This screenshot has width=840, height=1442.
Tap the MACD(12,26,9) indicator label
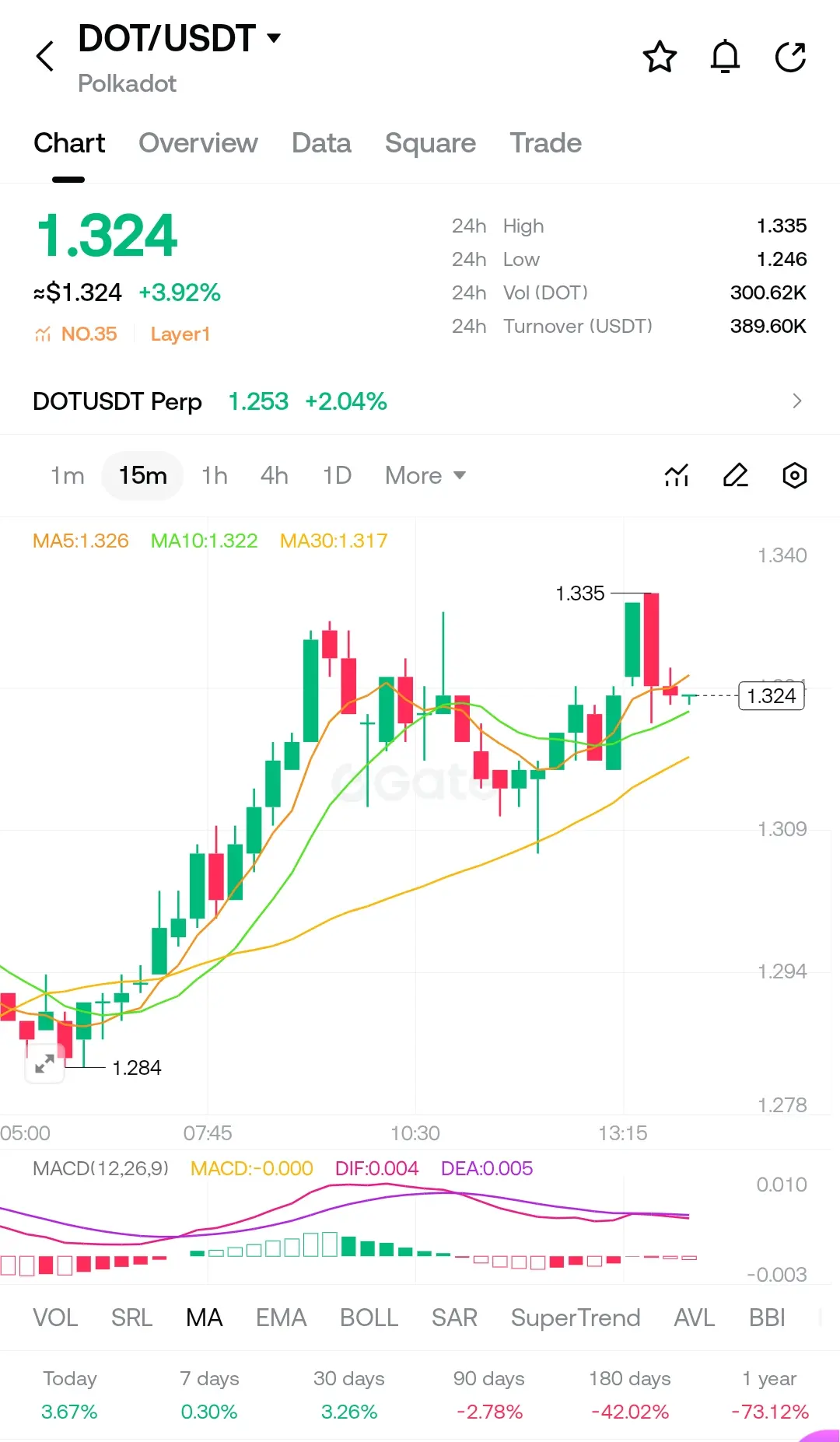[100, 1168]
